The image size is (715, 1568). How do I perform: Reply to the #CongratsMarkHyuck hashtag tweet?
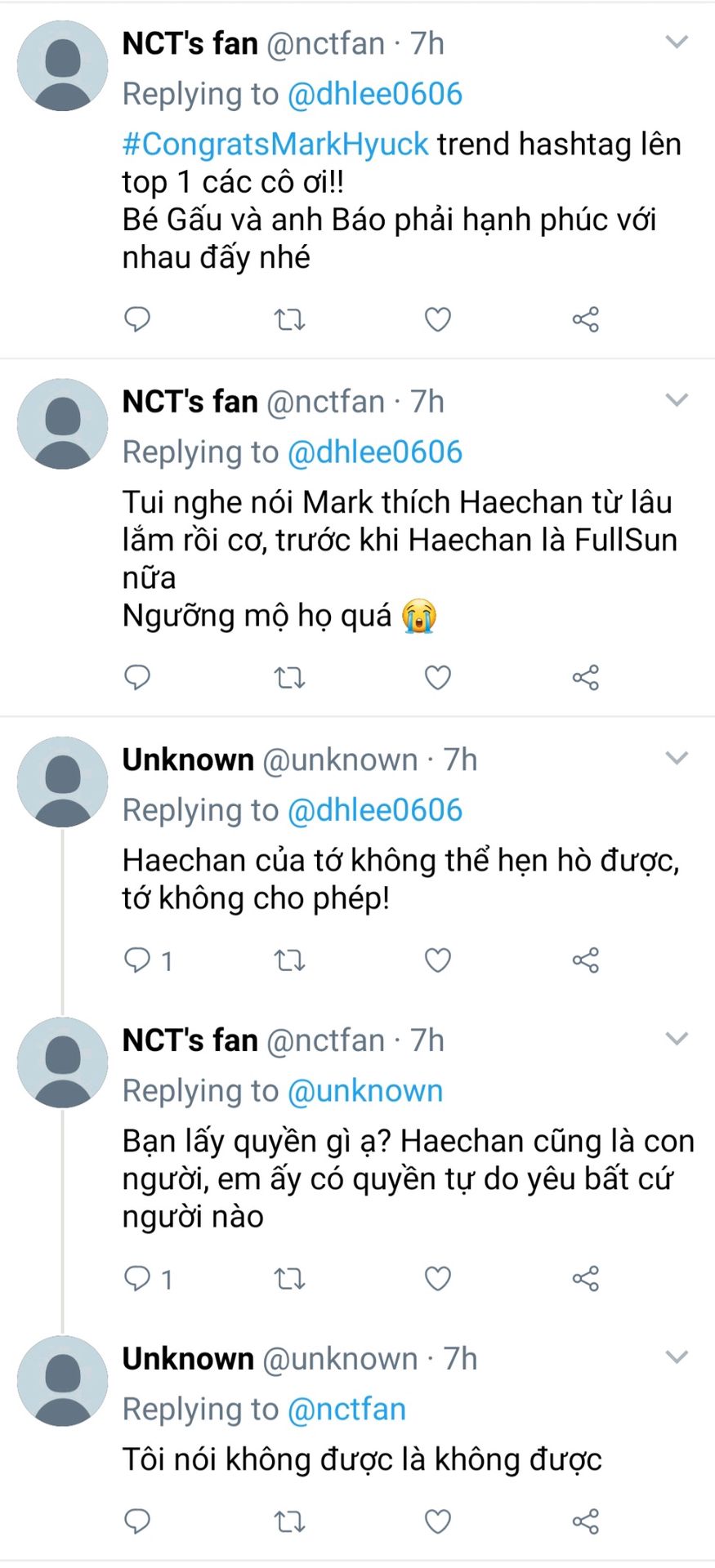click(137, 318)
